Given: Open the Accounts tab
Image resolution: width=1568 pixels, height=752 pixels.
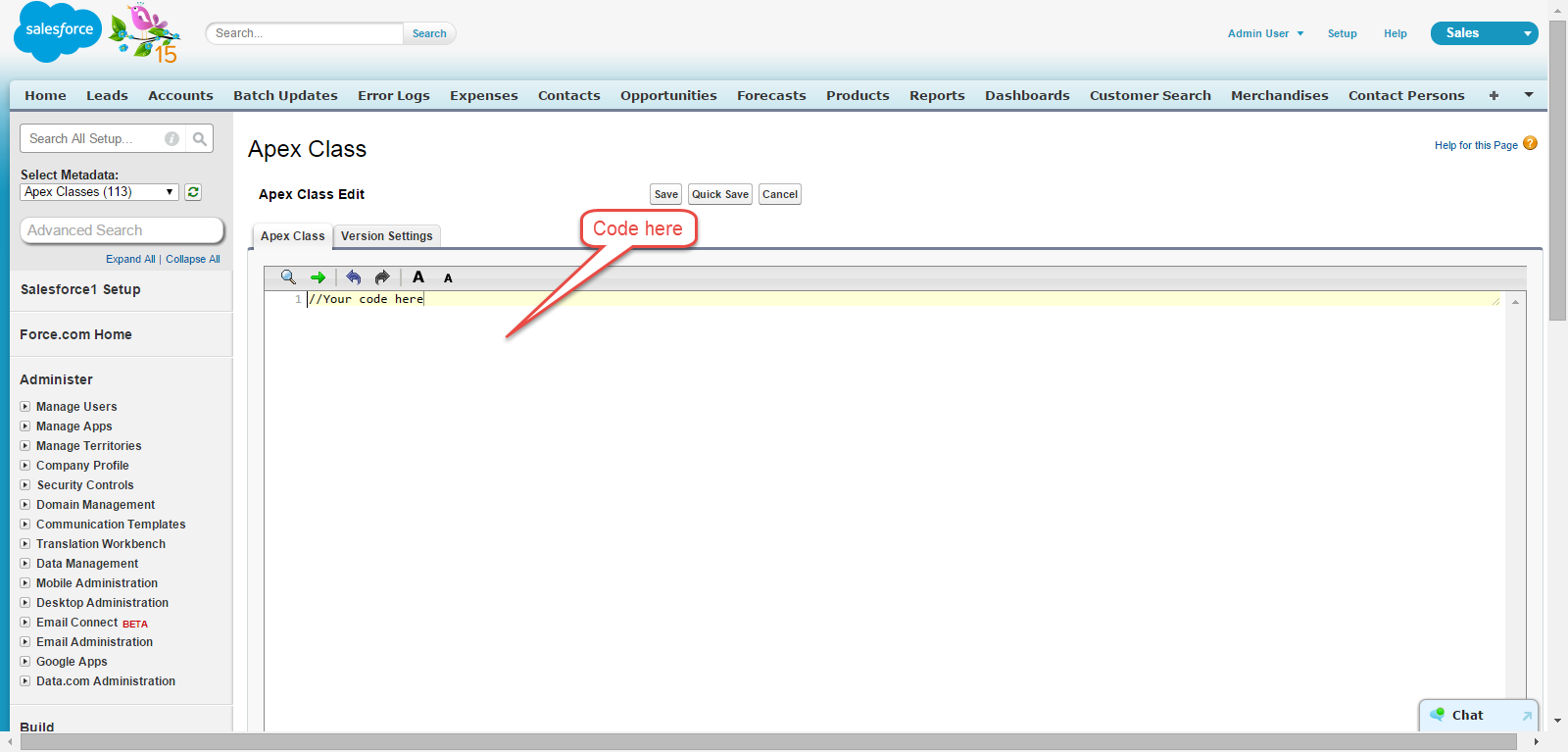Looking at the screenshot, I should 180,95.
